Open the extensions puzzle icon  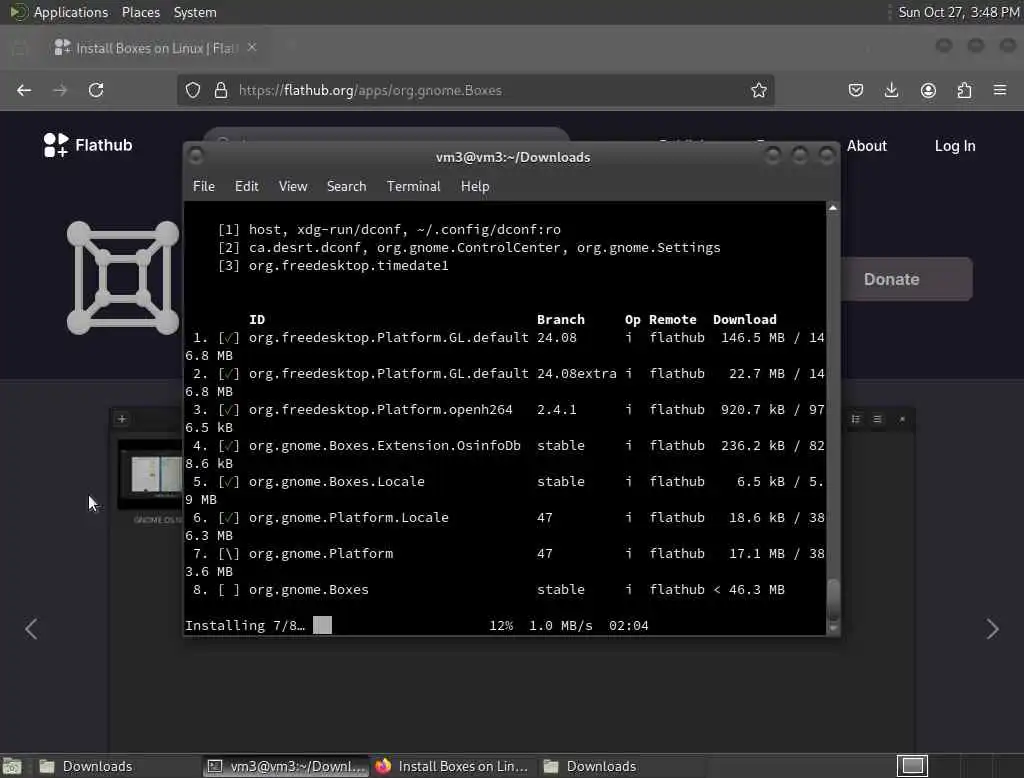(x=964, y=90)
